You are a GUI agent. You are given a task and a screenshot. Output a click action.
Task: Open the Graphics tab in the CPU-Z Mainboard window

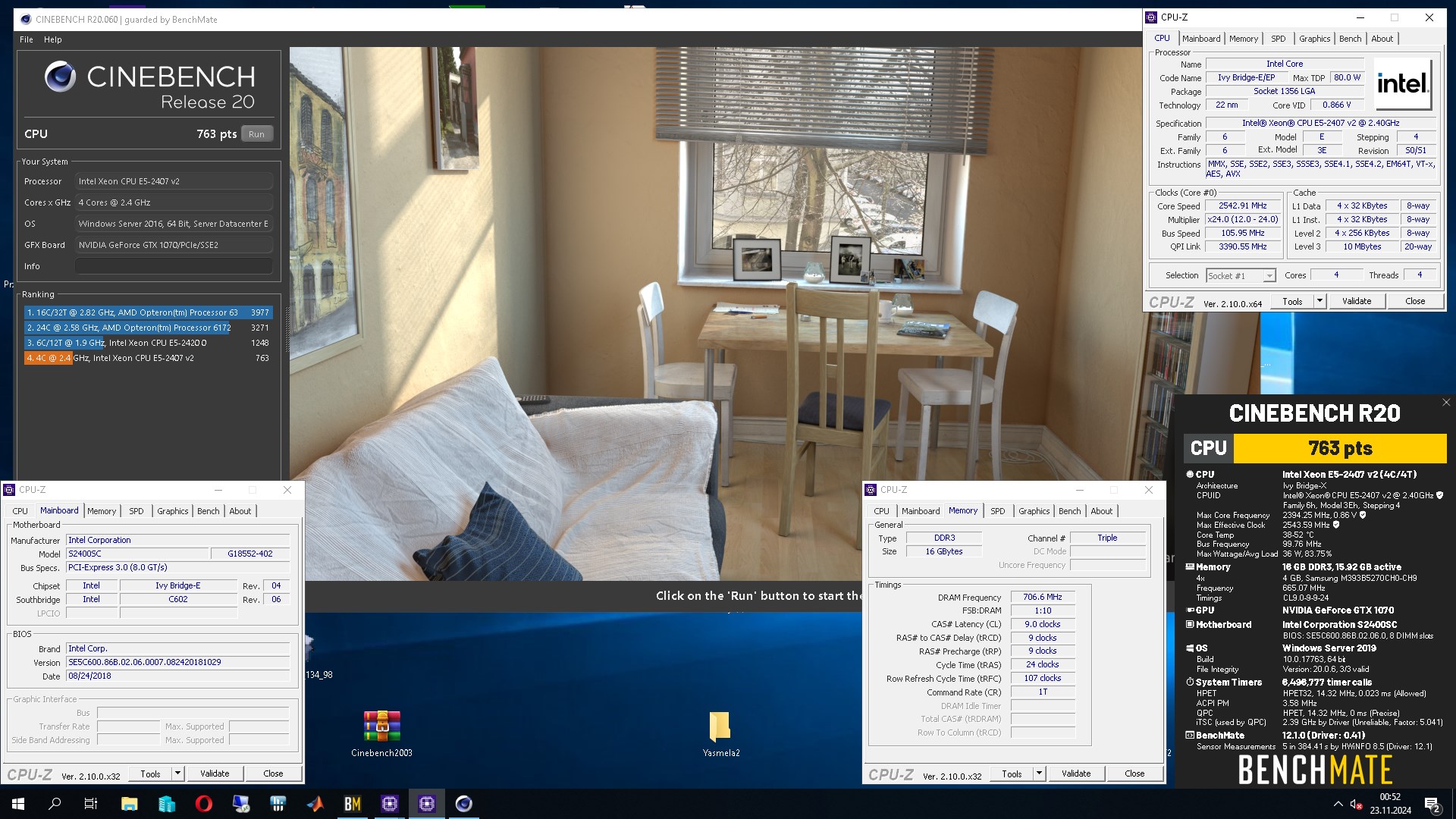tap(173, 511)
